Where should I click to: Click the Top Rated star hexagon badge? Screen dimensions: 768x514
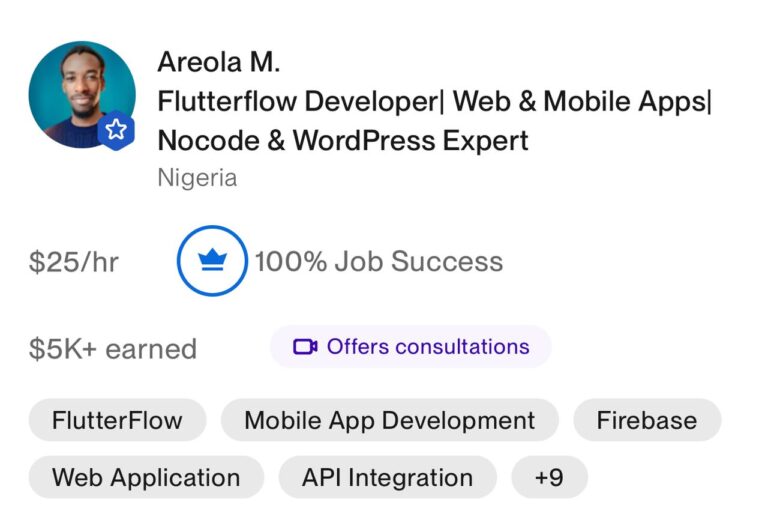tap(116, 130)
